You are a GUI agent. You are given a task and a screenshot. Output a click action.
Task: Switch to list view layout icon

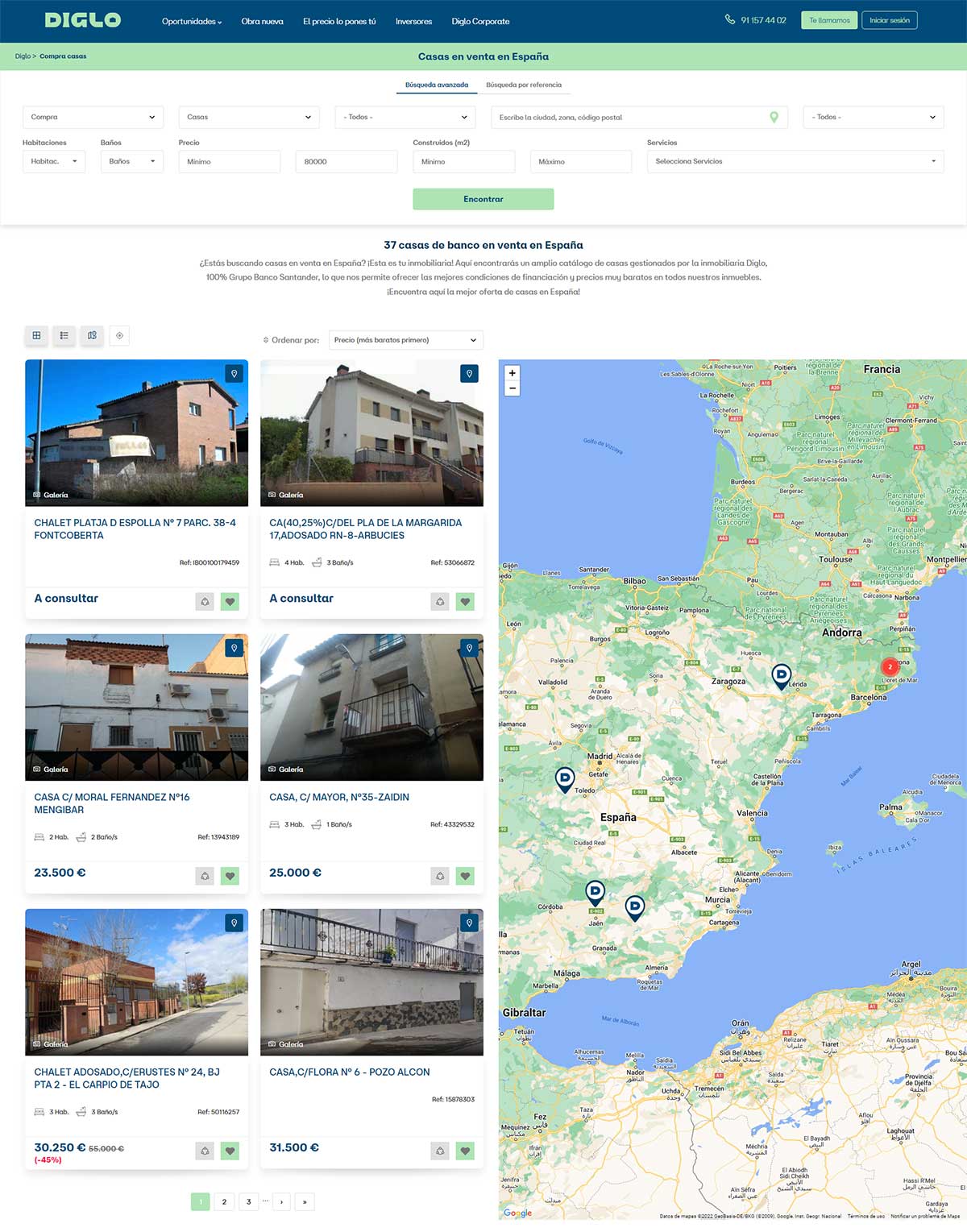tap(64, 335)
